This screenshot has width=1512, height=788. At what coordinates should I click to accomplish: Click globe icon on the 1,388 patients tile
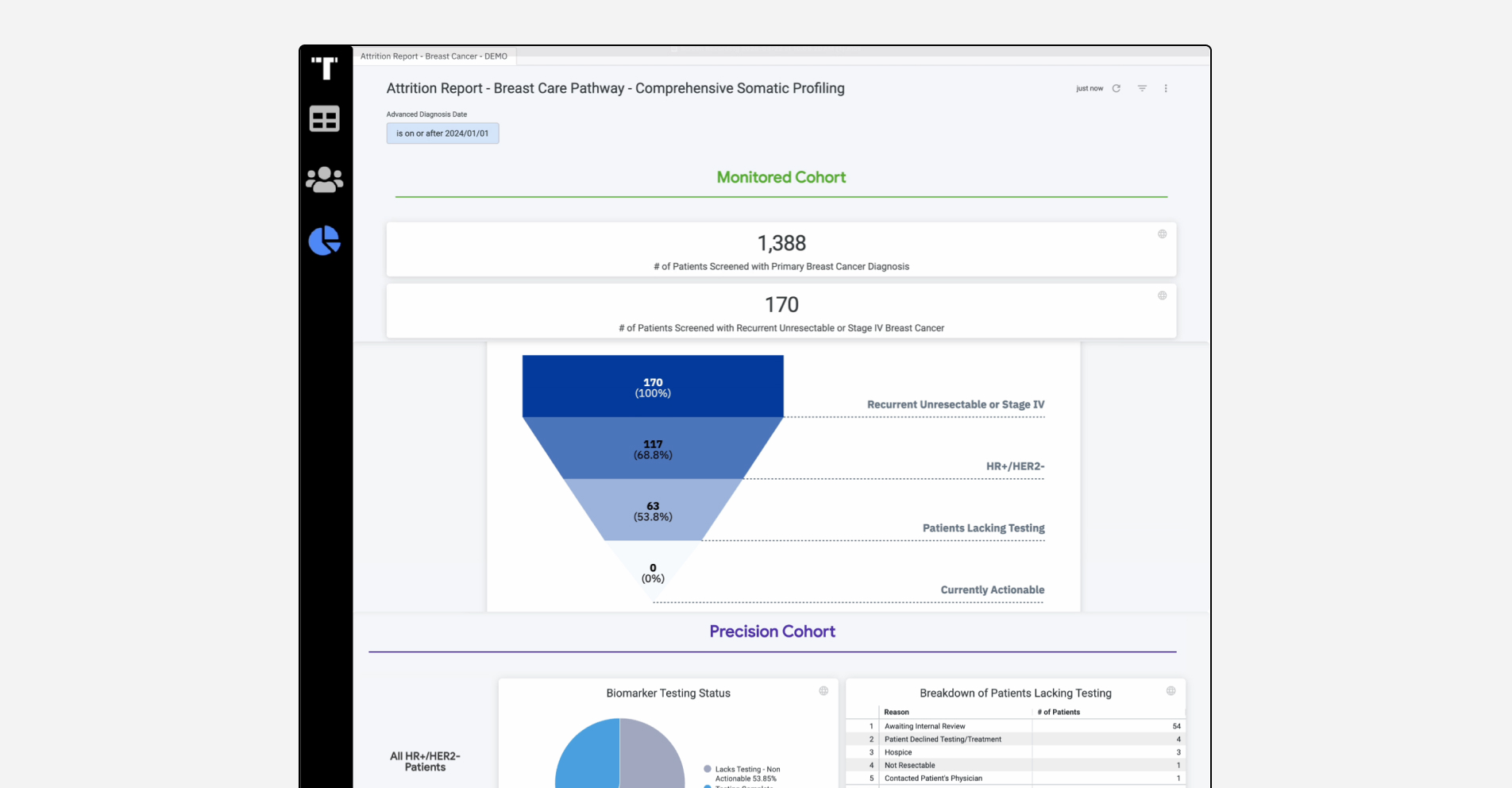point(1162,234)
